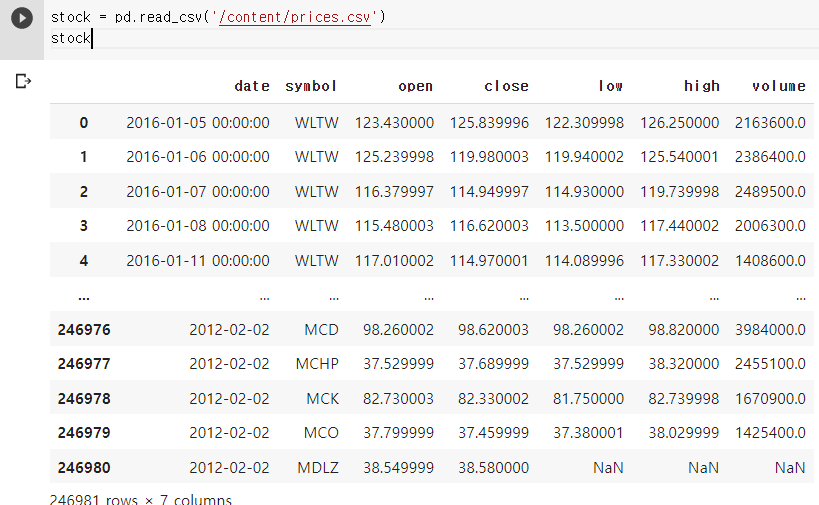
Task: Click the high value 38.320000
Action: tap(684, 363)
